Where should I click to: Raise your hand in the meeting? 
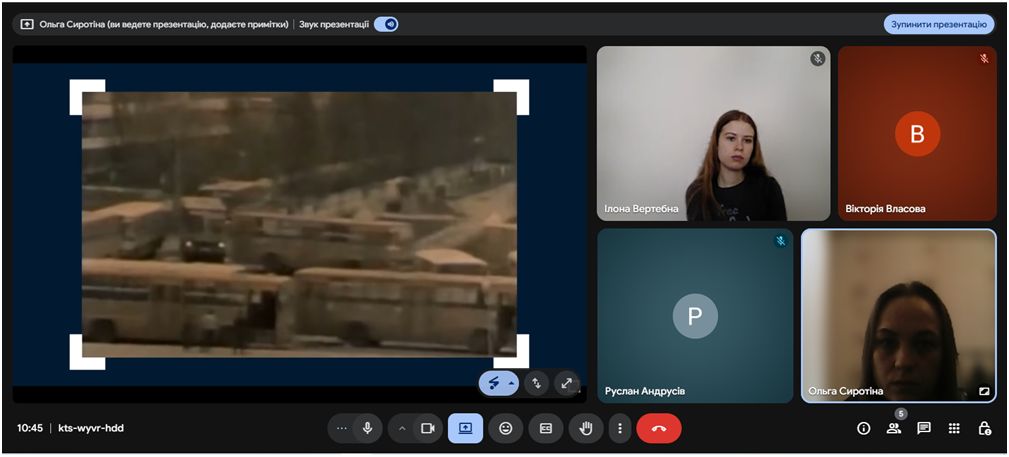point(585,428)
